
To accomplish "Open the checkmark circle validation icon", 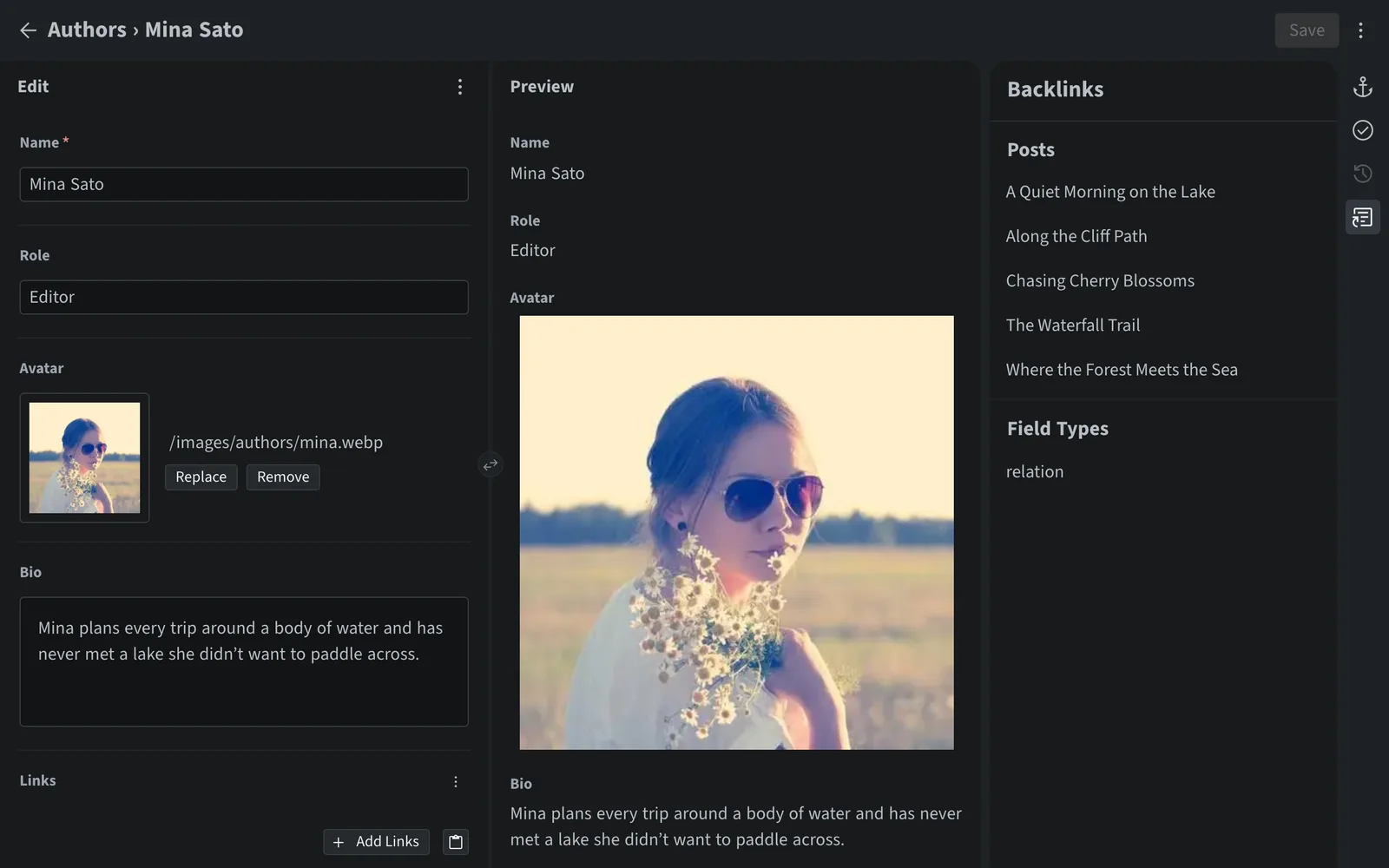I will pyautogui.click(x=1363, y=130).
